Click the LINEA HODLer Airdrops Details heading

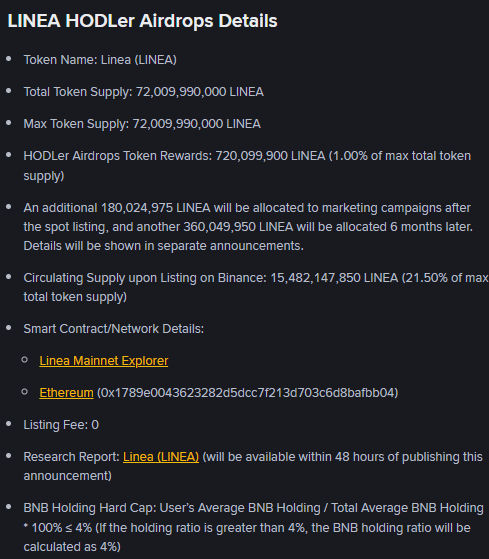click(142, 21)
